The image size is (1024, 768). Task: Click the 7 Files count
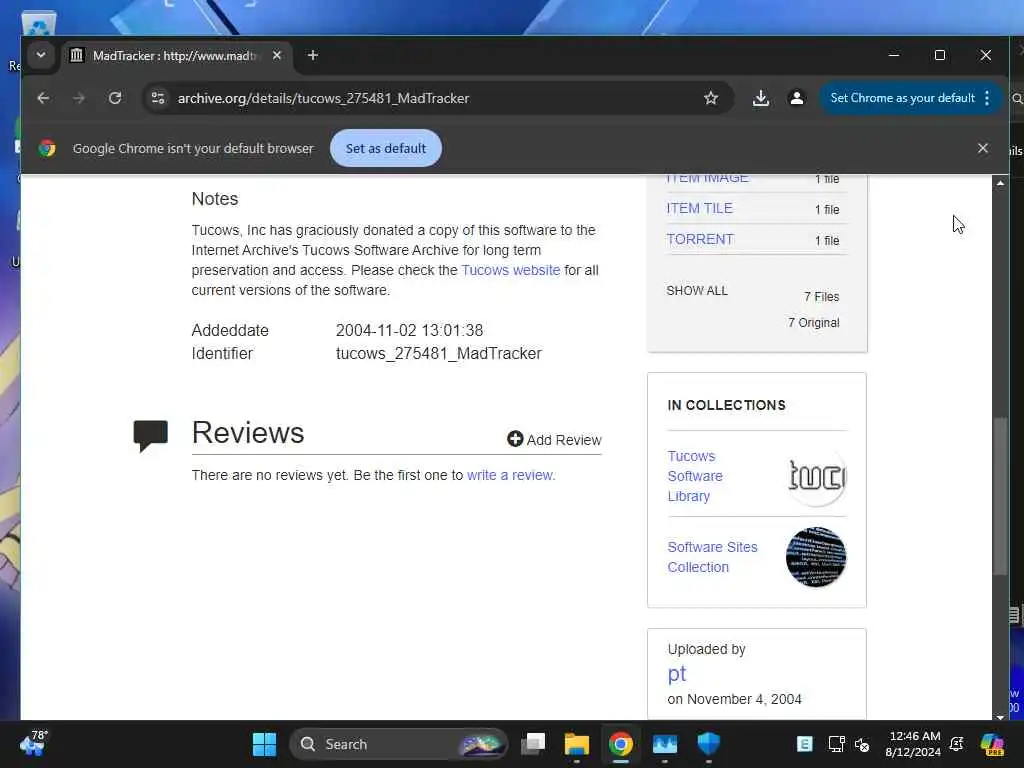pyautogui.click(x=822, y=296)
